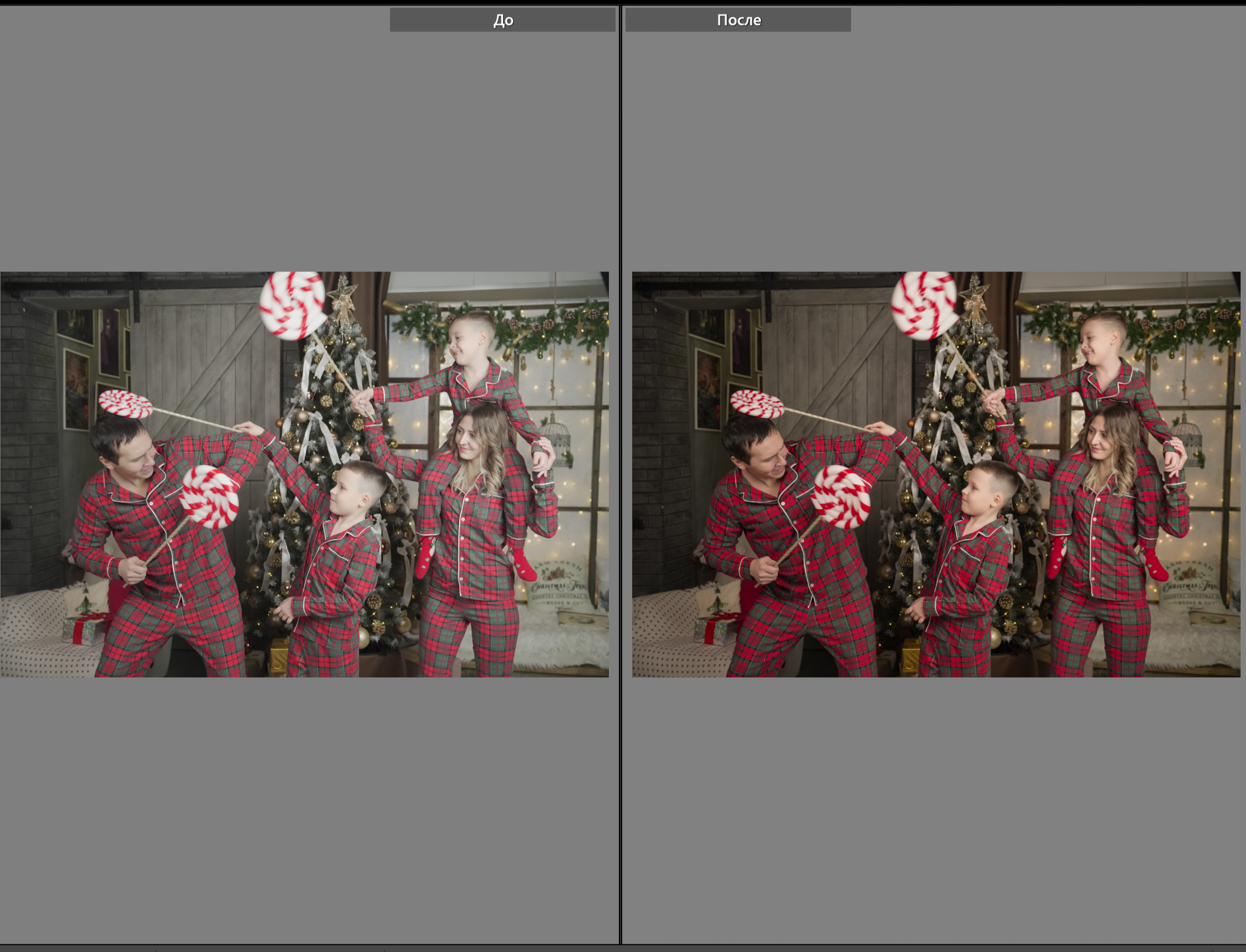This screenshot has width=1246, height=952.
Task: Click the "До" header label
Action: click(502, 21)
